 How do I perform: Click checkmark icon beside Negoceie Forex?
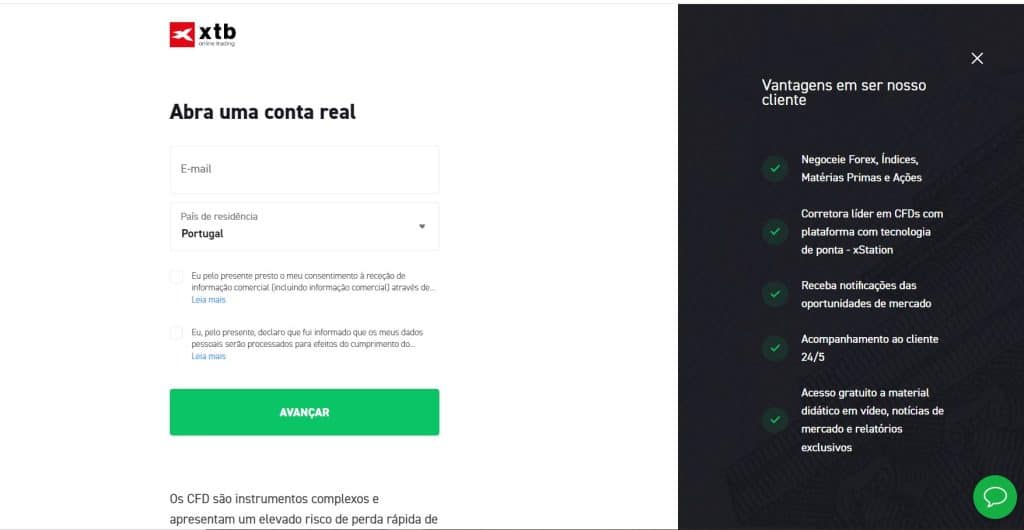pos(775,168)
